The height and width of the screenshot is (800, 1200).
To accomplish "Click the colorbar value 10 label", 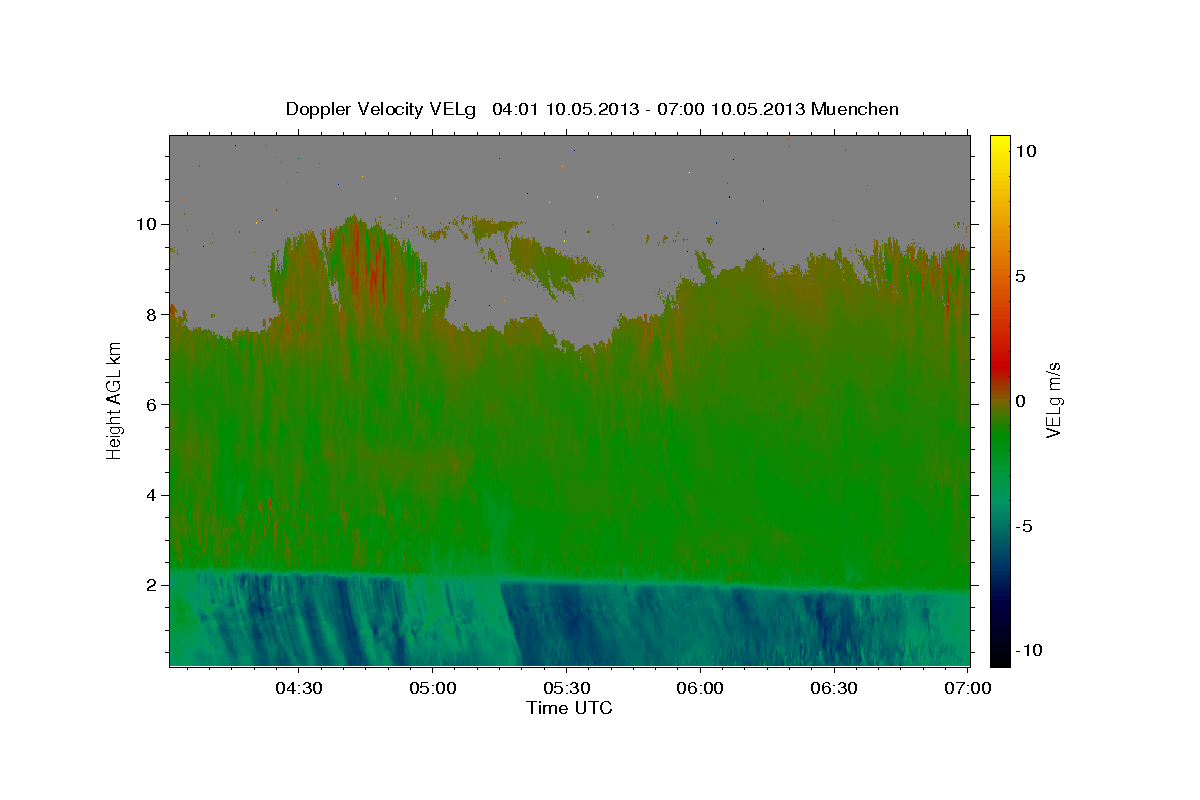I will 1025,151.
